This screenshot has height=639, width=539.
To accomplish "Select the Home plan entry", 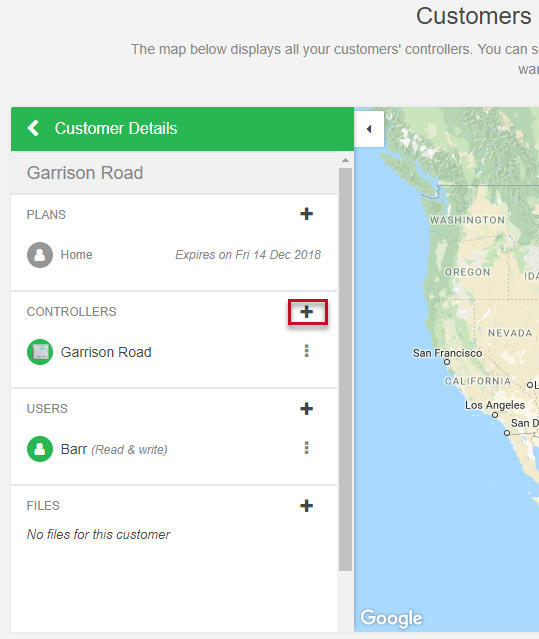I will [174, 255].
